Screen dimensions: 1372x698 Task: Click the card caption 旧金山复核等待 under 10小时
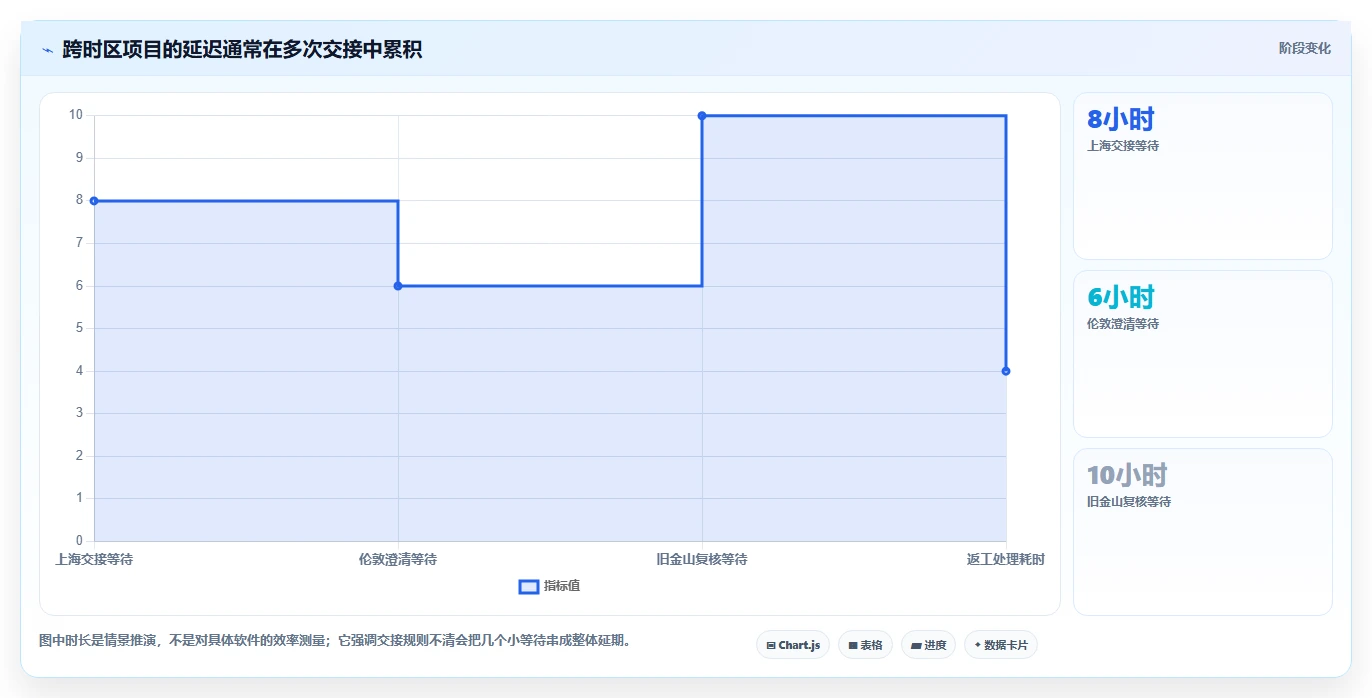pyautogui.click(x=1129, y=502)
